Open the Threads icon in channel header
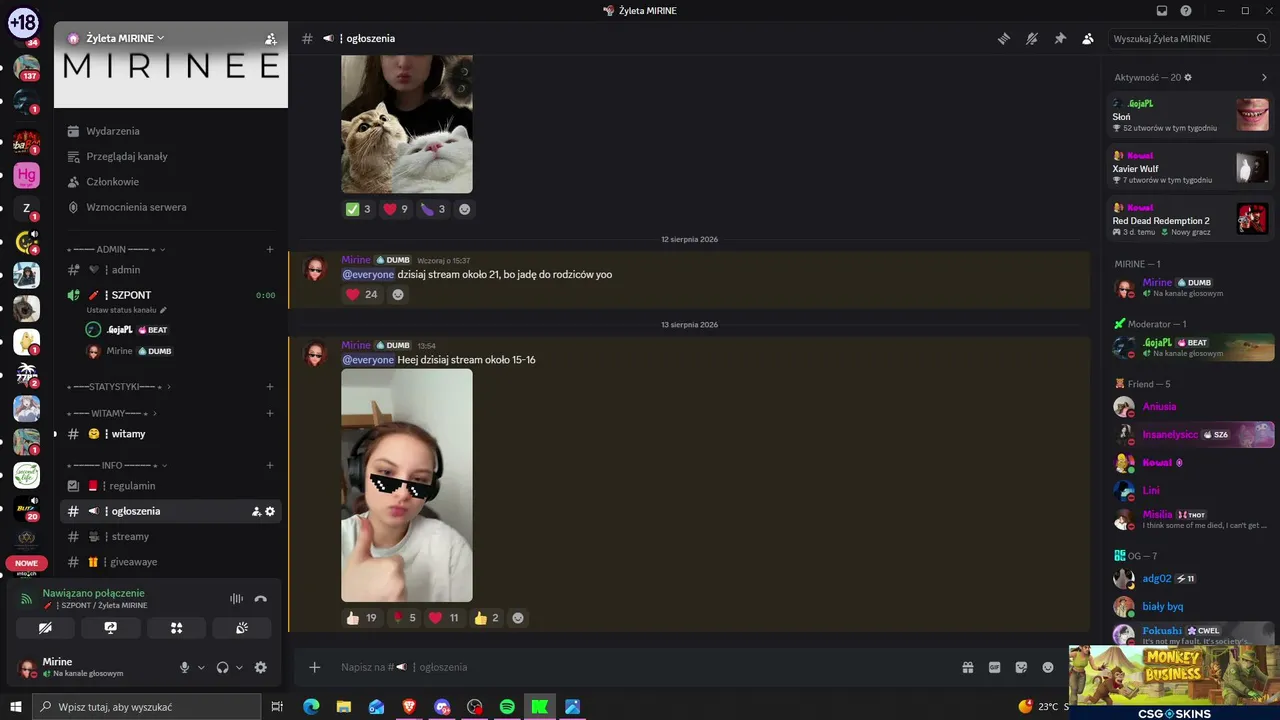 (x=1004, y=39)
